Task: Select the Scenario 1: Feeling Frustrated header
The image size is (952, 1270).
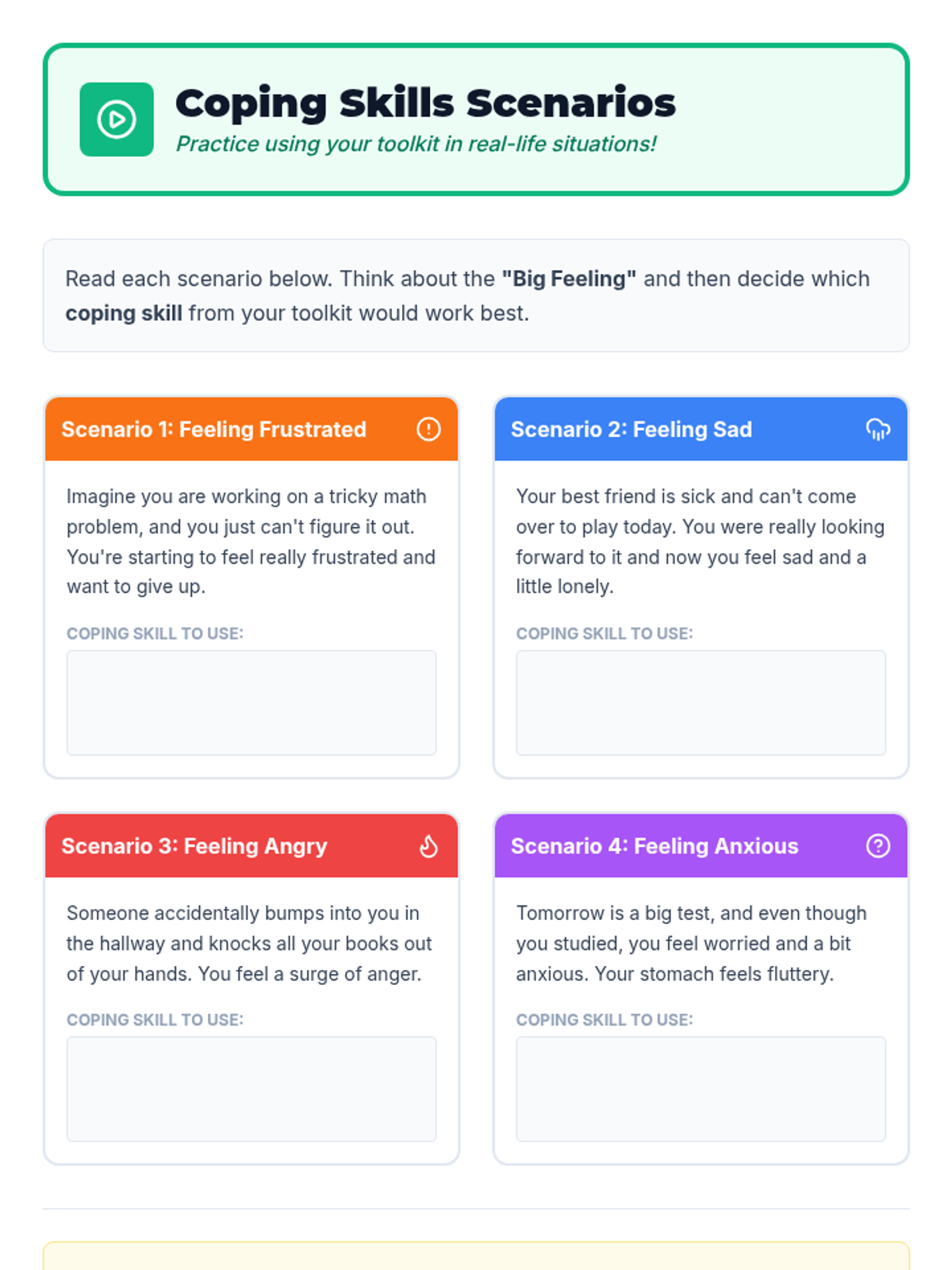Action: 251,429
